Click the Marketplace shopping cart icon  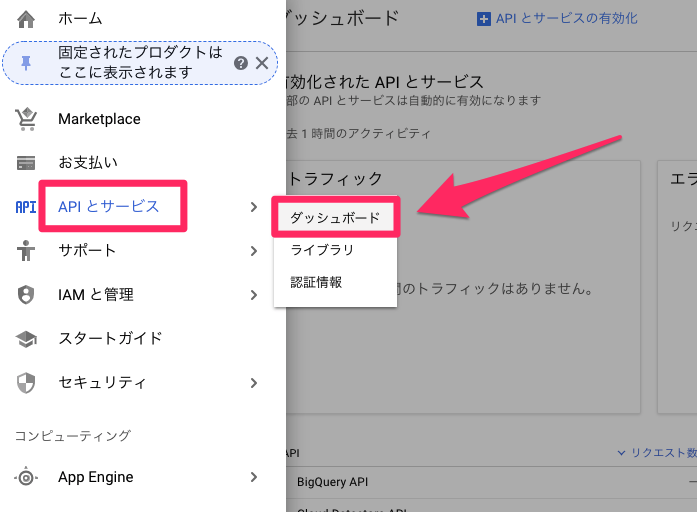pyautogui.click(x=26, y=119)
